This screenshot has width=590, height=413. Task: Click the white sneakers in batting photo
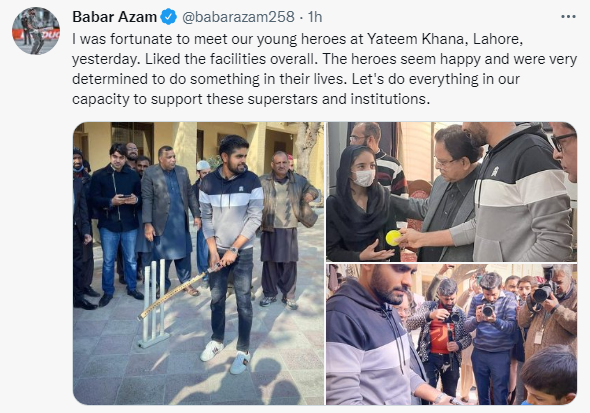[226, 357]
